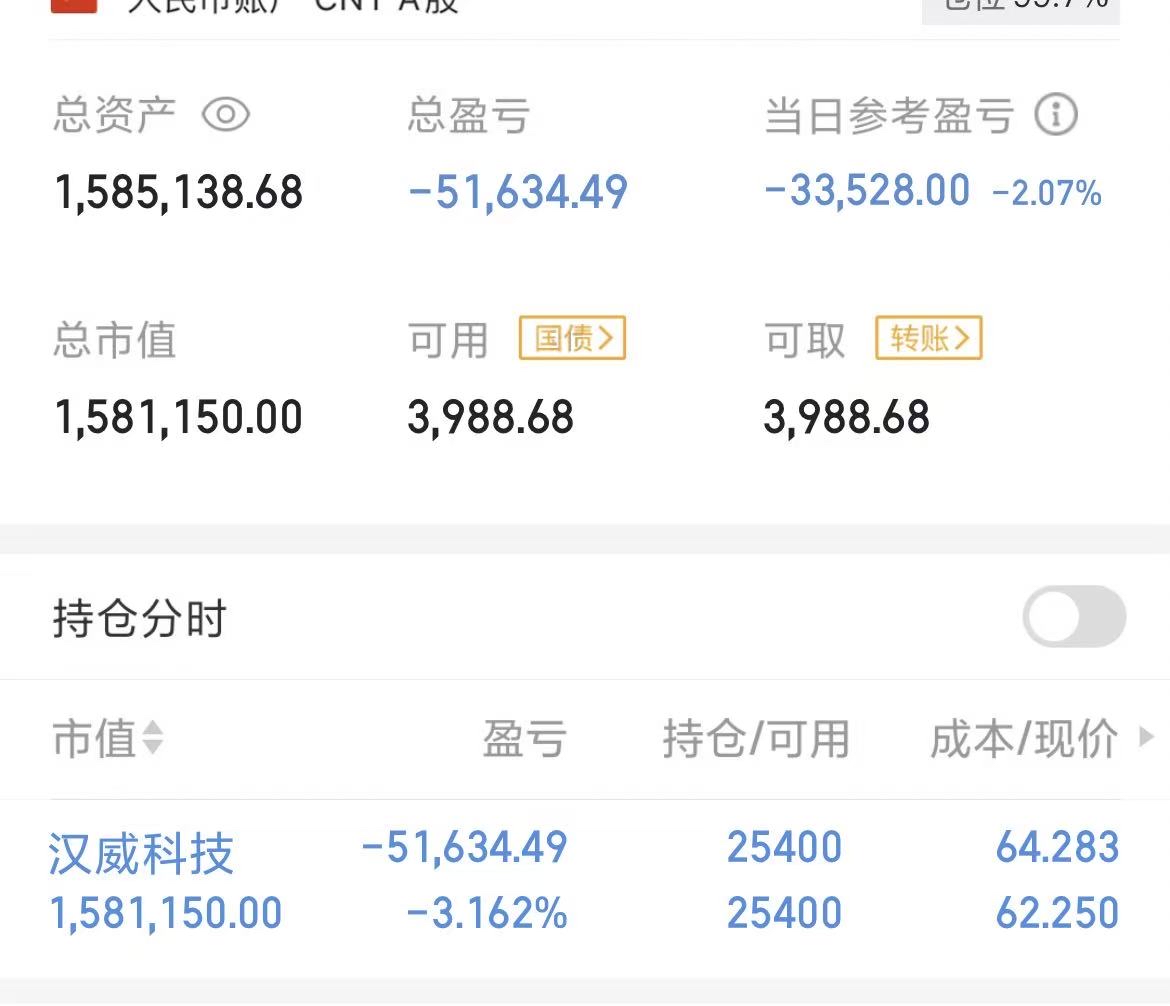Open the 汉威科技 stock position
This screenshot has height=1006, width=1170.
(141, 853)
